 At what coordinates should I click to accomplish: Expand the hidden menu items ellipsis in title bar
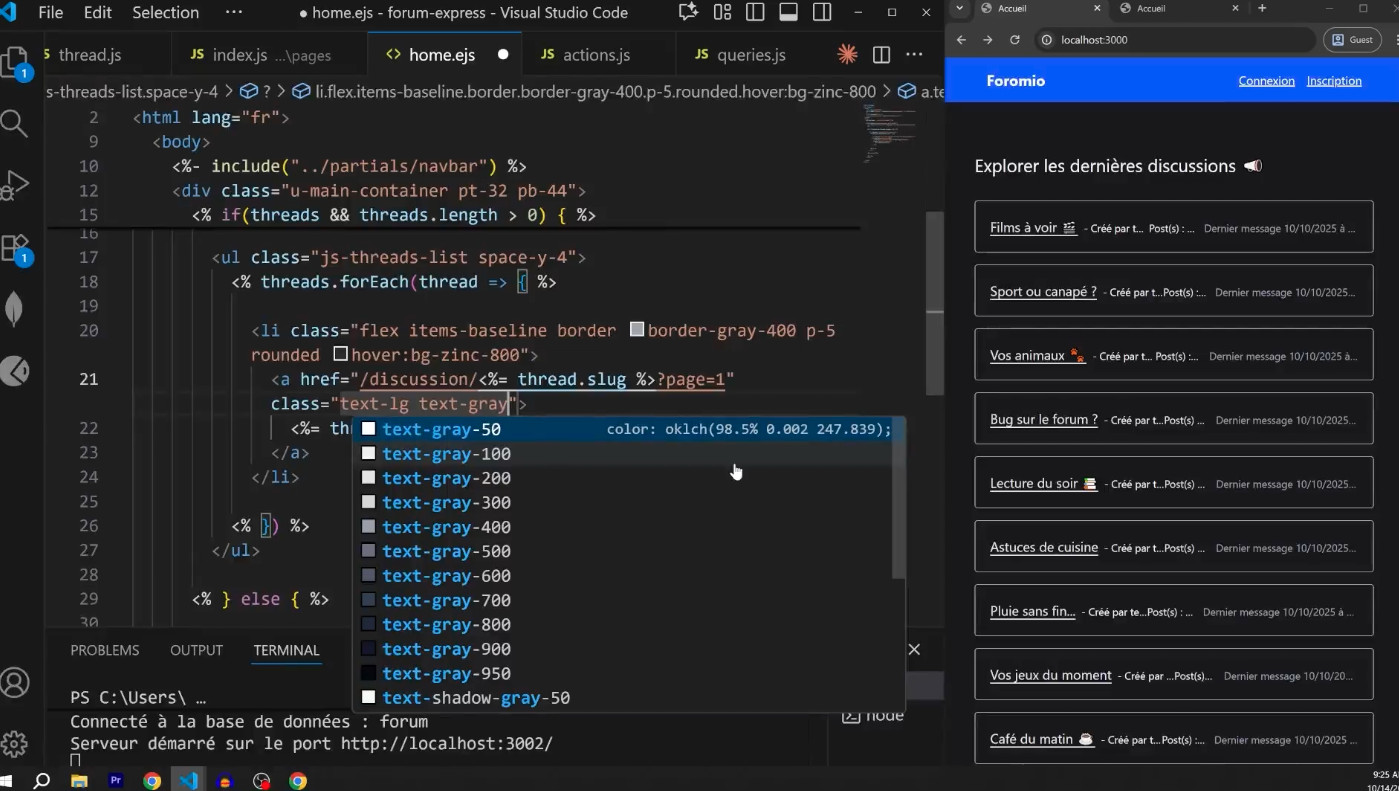tap(233, 12)
